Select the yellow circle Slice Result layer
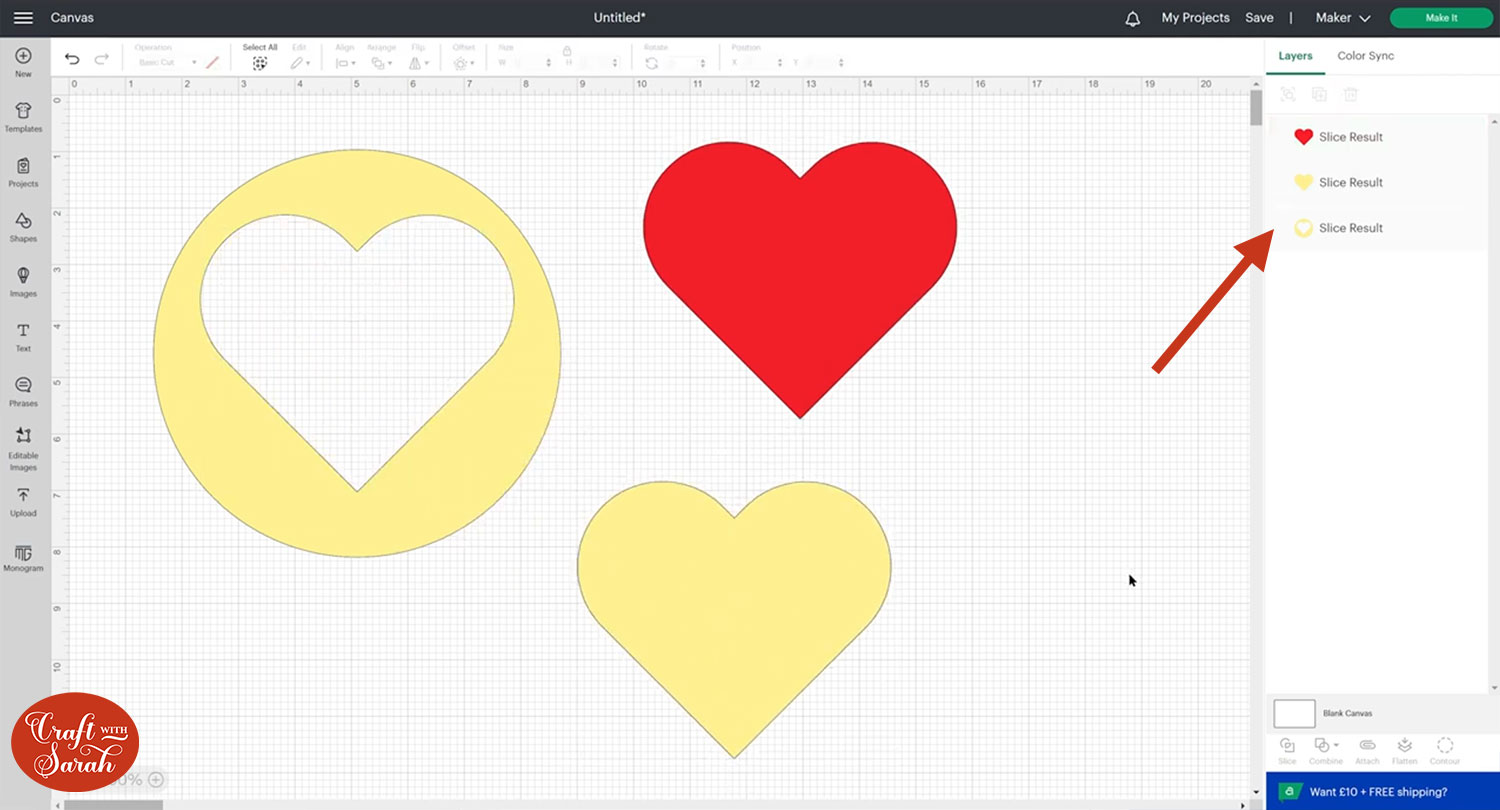Screen dimensions: 1500x810 point(1377,228)
